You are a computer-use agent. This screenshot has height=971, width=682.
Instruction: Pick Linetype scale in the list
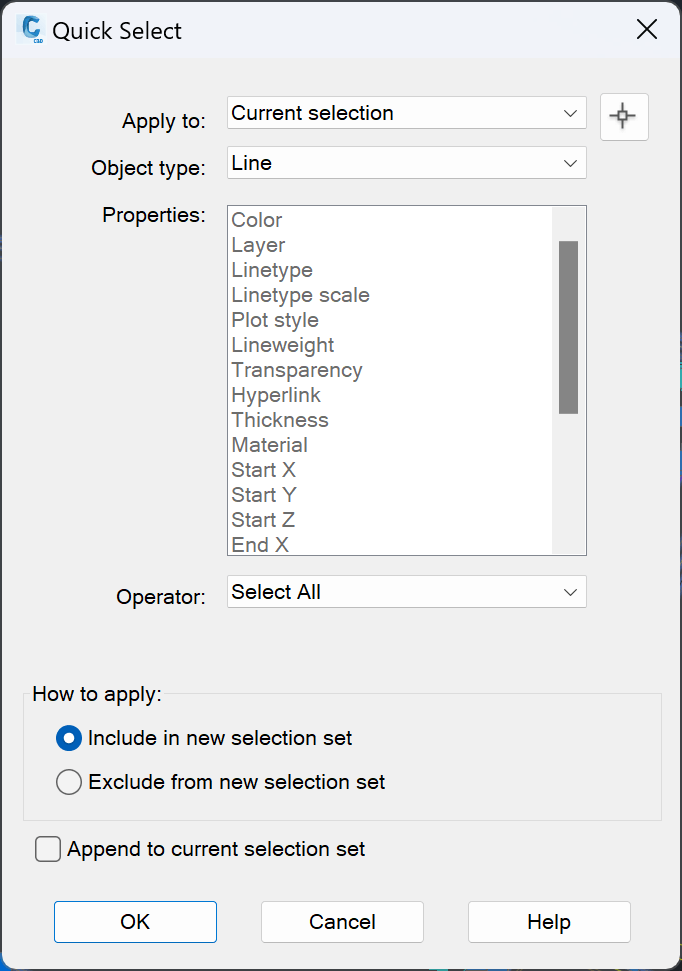(300, 295)
